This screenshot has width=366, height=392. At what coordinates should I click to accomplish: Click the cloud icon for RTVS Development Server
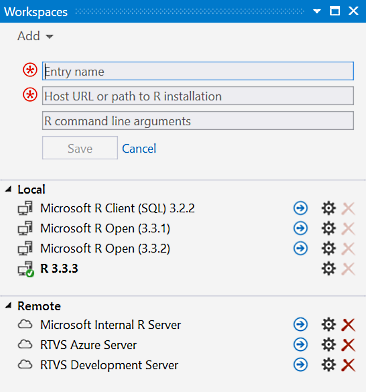25,364
